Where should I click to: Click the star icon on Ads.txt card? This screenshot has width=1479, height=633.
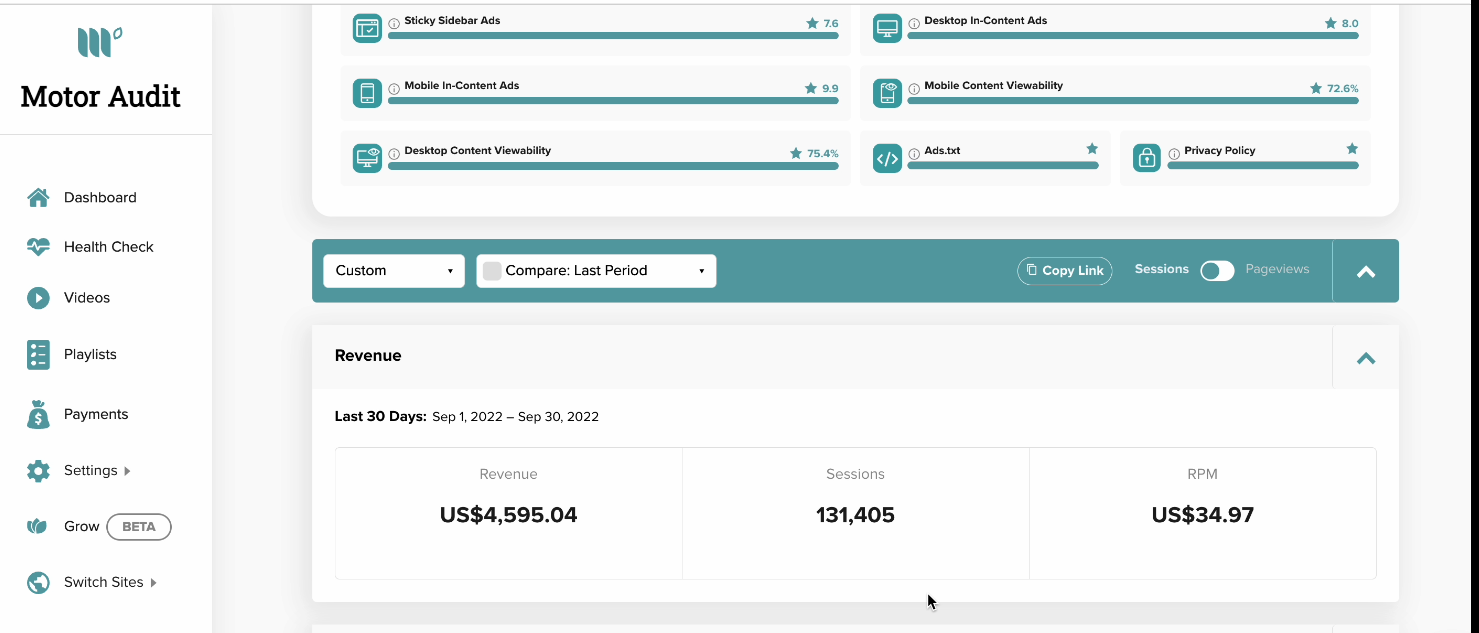point(1092,148)
